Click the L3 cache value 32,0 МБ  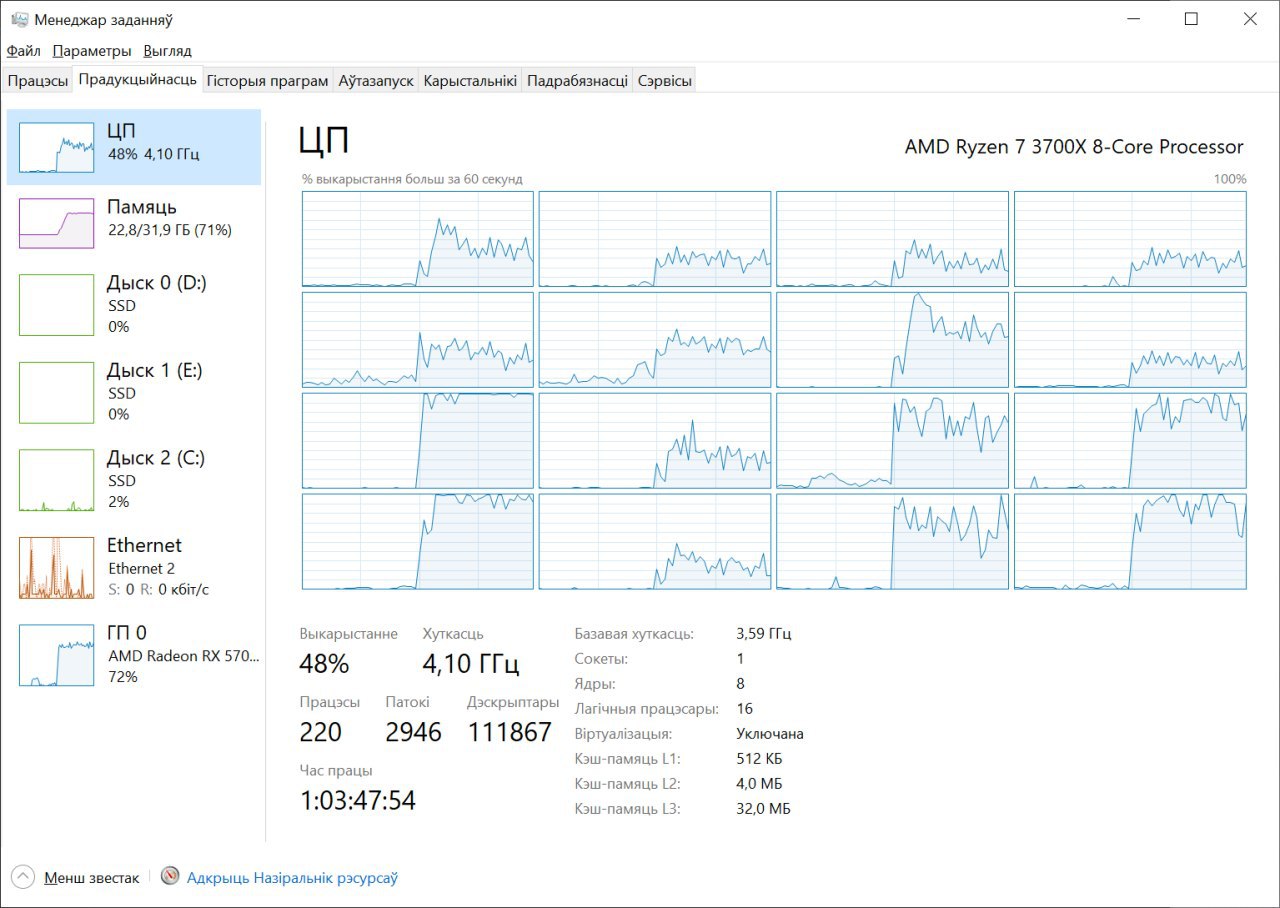click(x=763, y=809)
